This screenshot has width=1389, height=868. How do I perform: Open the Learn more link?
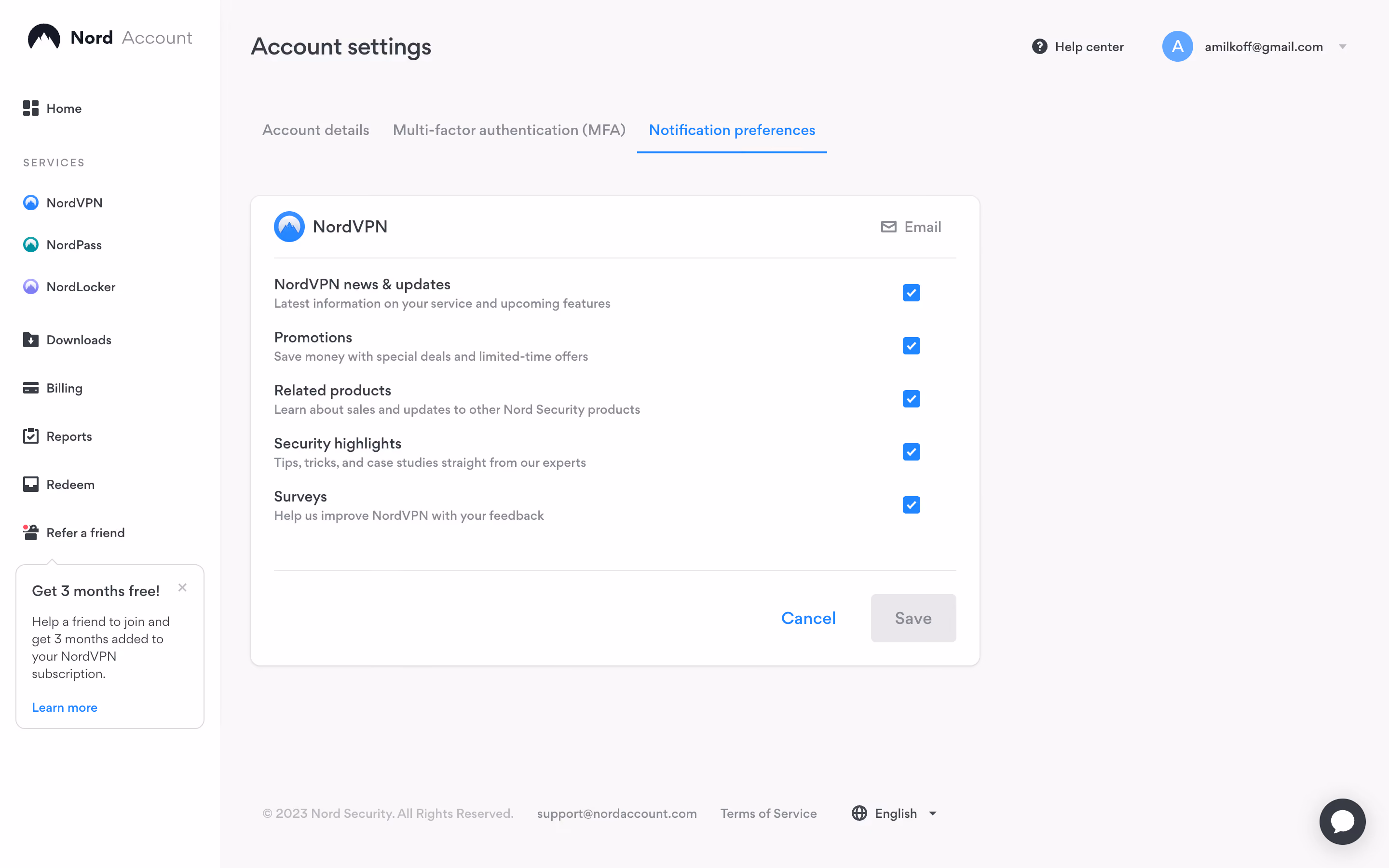(x=65, y=707)
